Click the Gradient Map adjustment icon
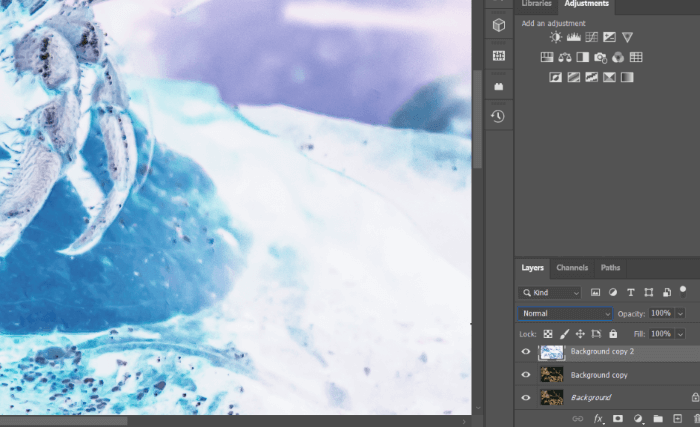700x427 pixels. [x=627, y=77]
